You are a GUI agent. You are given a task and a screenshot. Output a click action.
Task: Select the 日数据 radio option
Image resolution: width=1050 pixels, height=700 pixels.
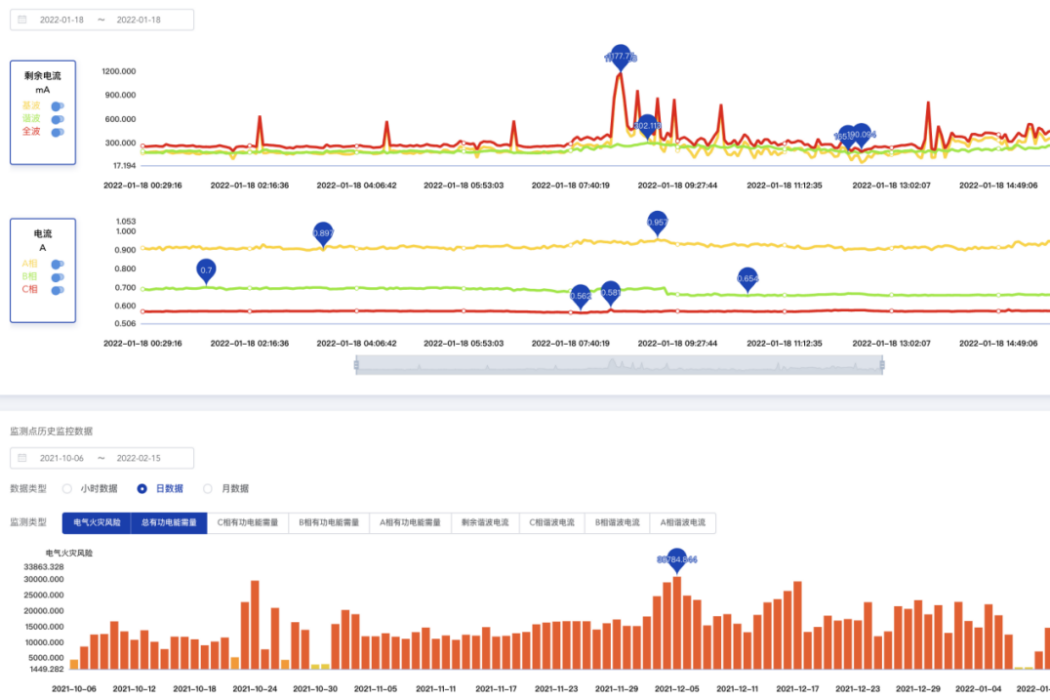point(142,488)
